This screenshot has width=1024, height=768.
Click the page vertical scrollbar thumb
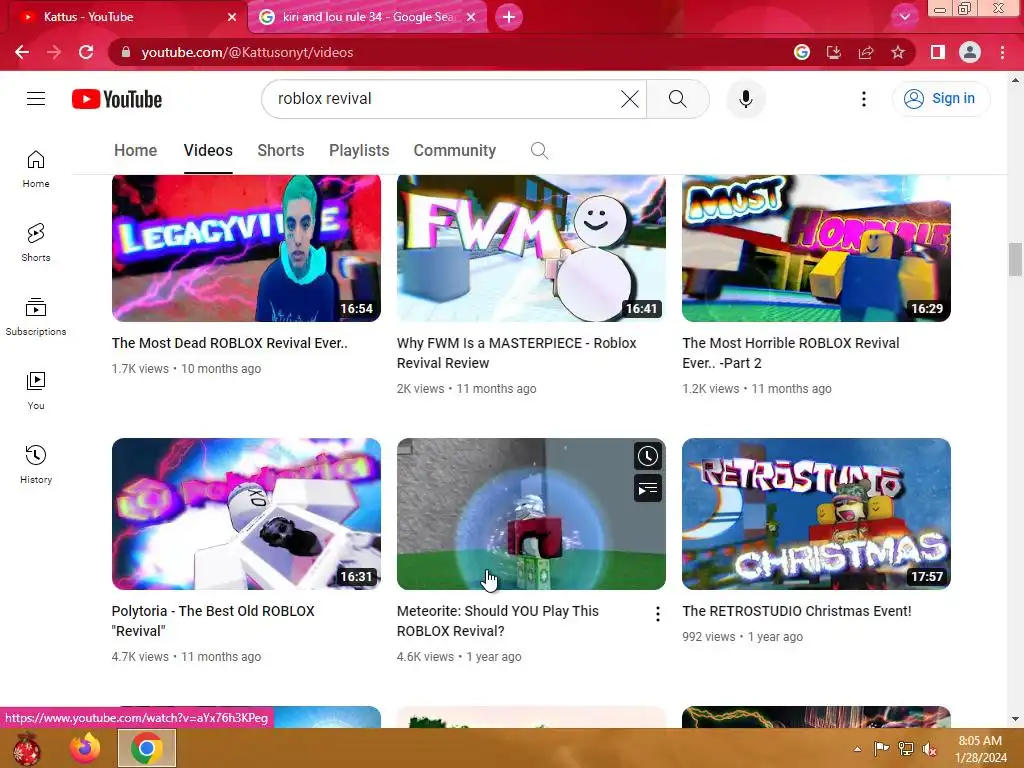(x=1015, y=259)
